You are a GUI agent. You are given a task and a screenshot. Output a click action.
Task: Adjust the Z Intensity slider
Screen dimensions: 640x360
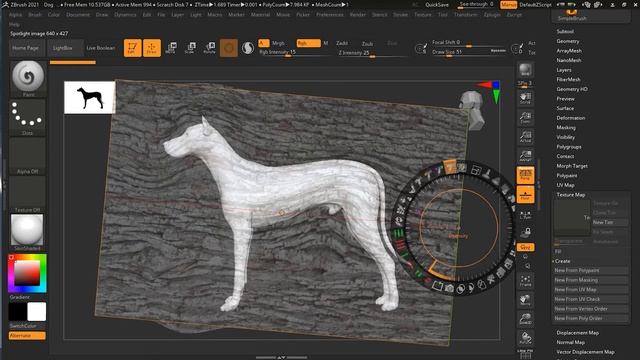point(372,53)
